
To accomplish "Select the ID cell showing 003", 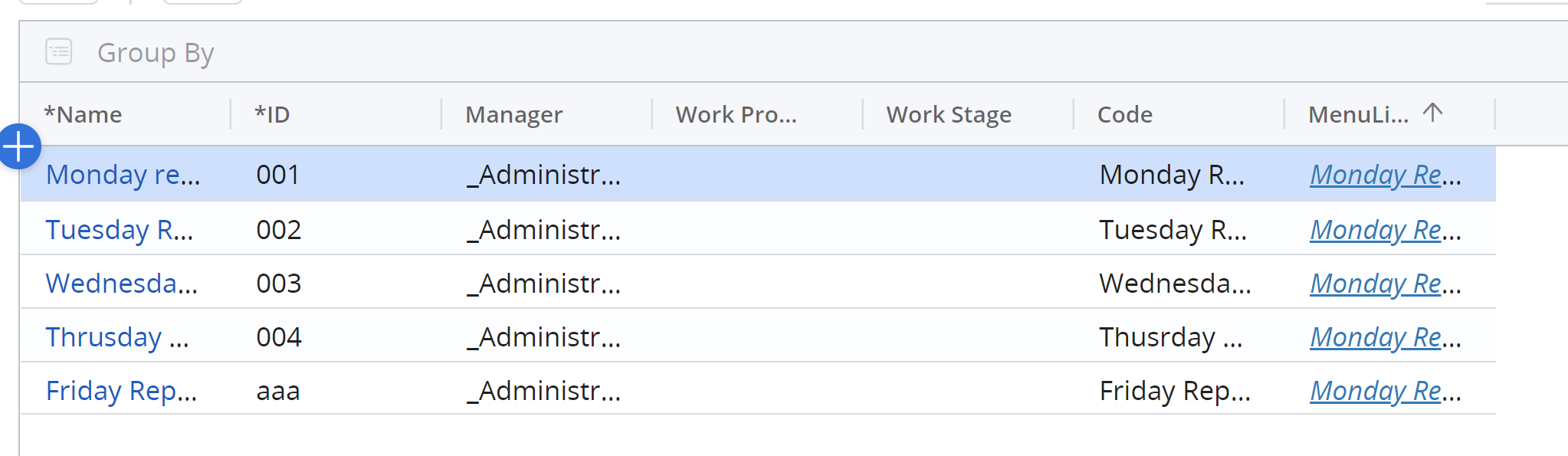I will click(x=279, y=284).
